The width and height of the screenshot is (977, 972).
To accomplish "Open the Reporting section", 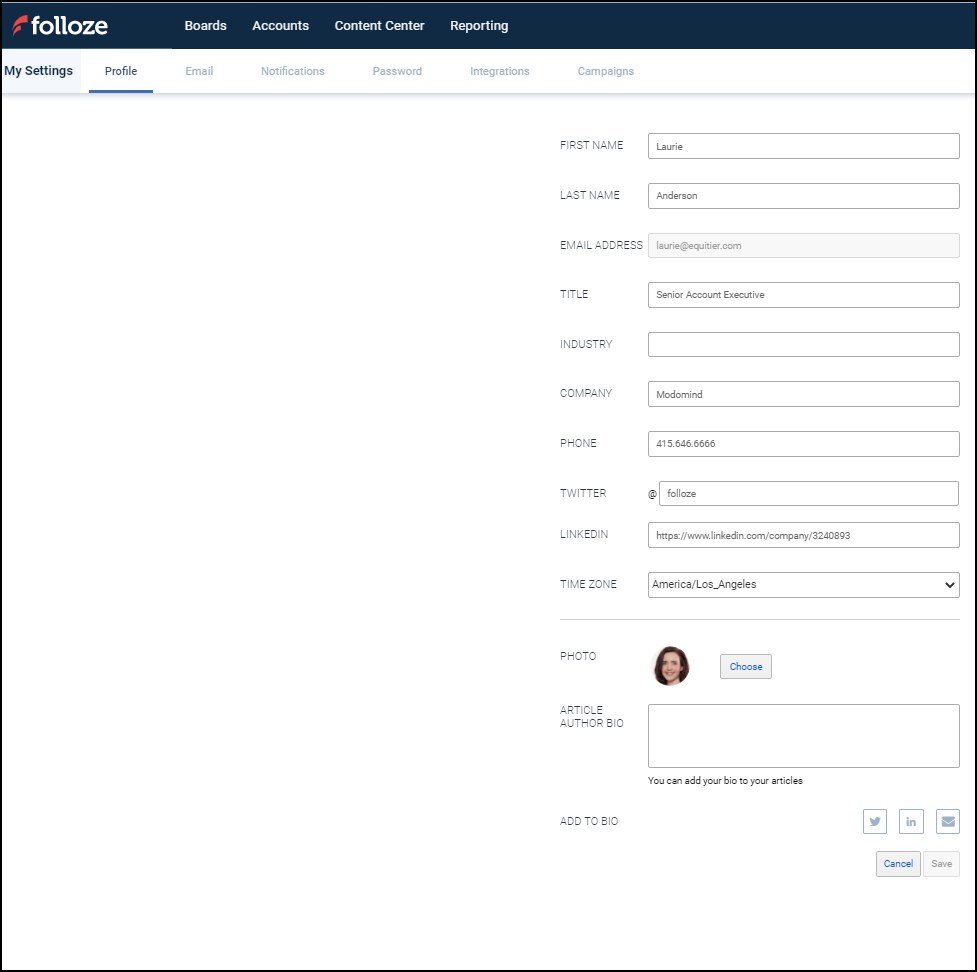I will pyautogui.click(x=479, y=25).
